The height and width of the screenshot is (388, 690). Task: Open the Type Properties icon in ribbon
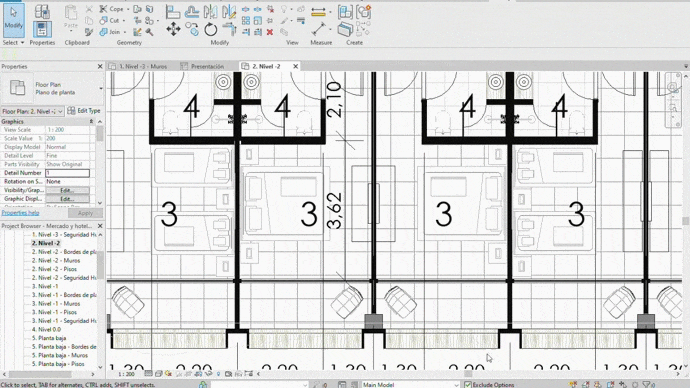42,11
